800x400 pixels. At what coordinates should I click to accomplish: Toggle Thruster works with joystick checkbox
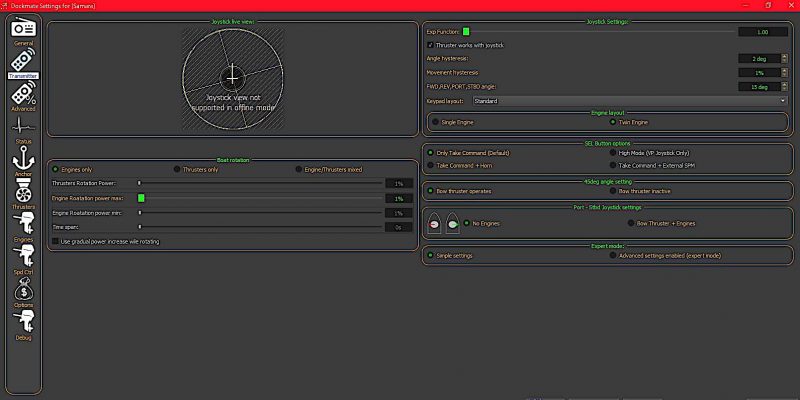[430, 45]
